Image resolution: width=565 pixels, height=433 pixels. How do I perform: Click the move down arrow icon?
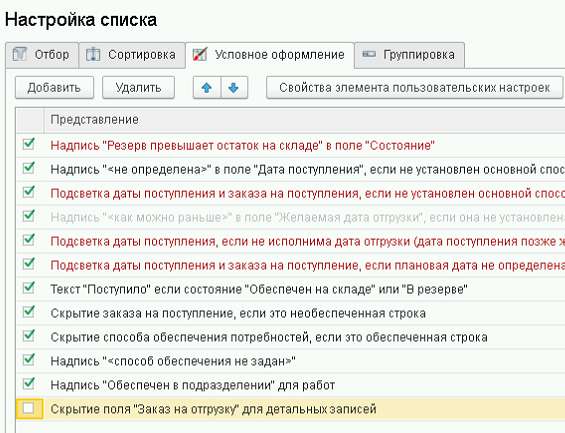click(x=234, y=88)
